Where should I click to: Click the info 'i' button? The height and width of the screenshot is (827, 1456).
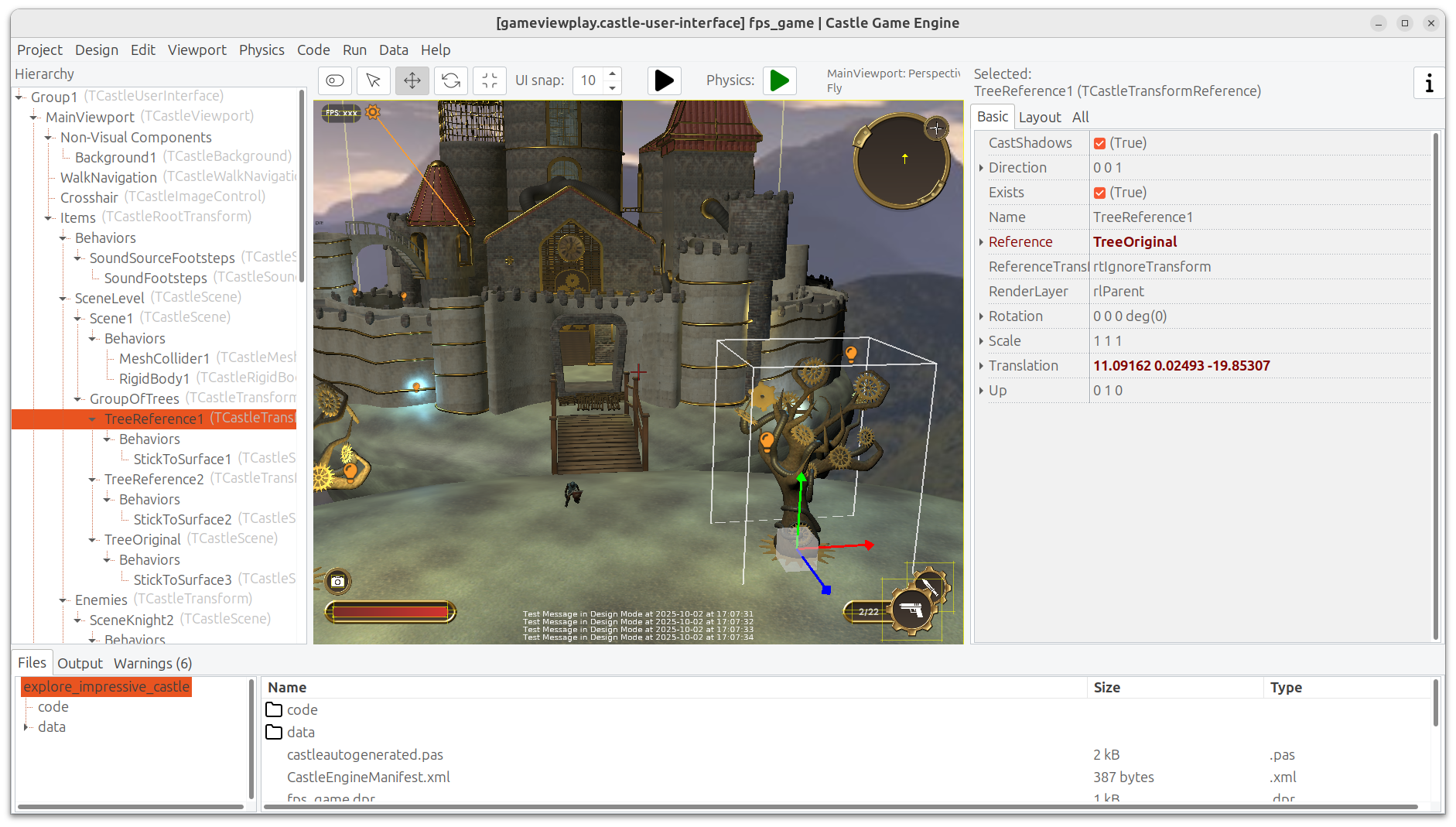click(x=1428, y=83)
